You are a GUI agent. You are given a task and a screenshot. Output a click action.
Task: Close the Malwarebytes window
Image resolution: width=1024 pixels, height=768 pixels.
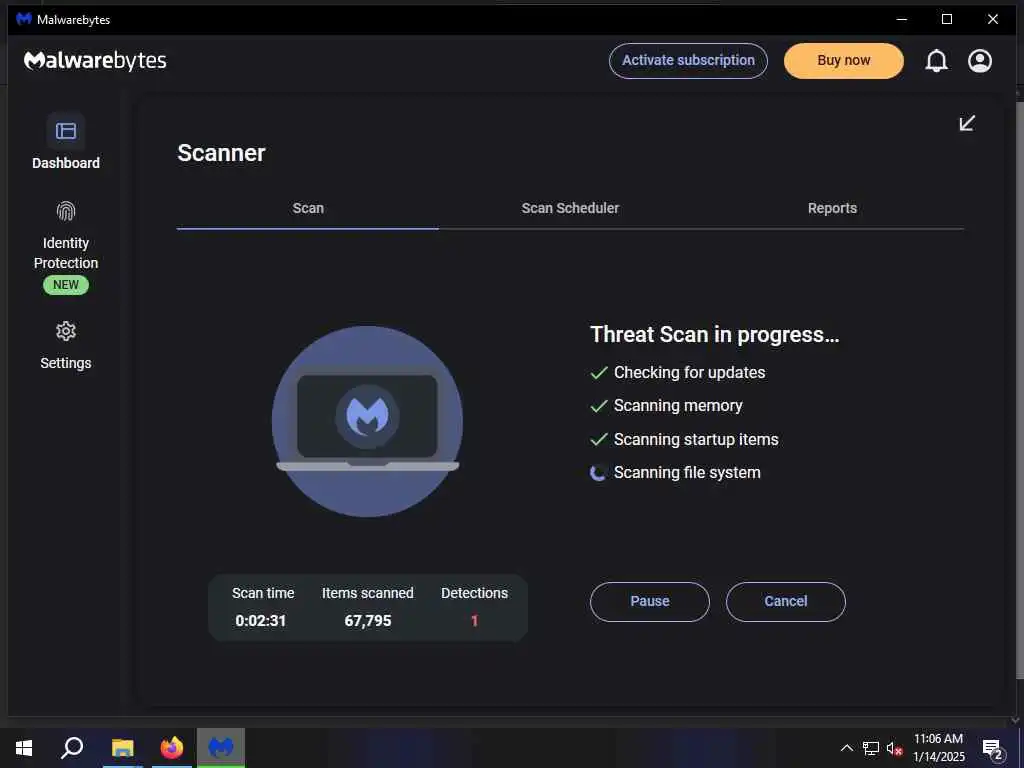click(x=993, y=19)
